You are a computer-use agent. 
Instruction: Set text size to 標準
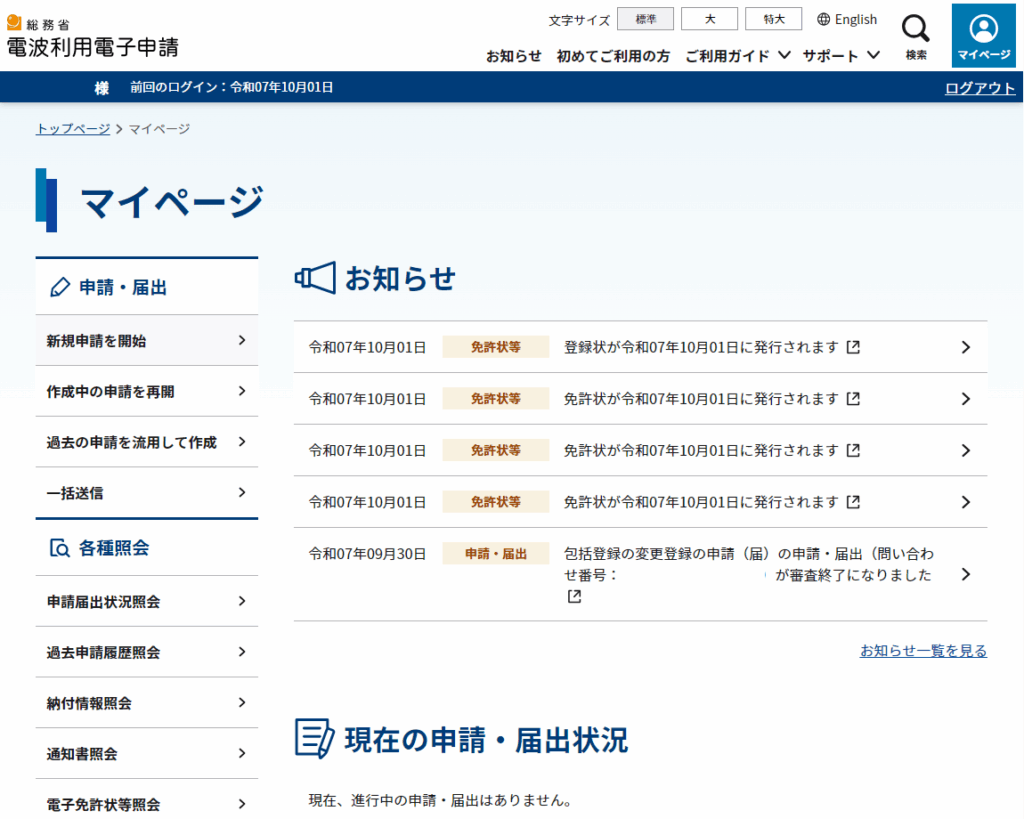(645, 19)
